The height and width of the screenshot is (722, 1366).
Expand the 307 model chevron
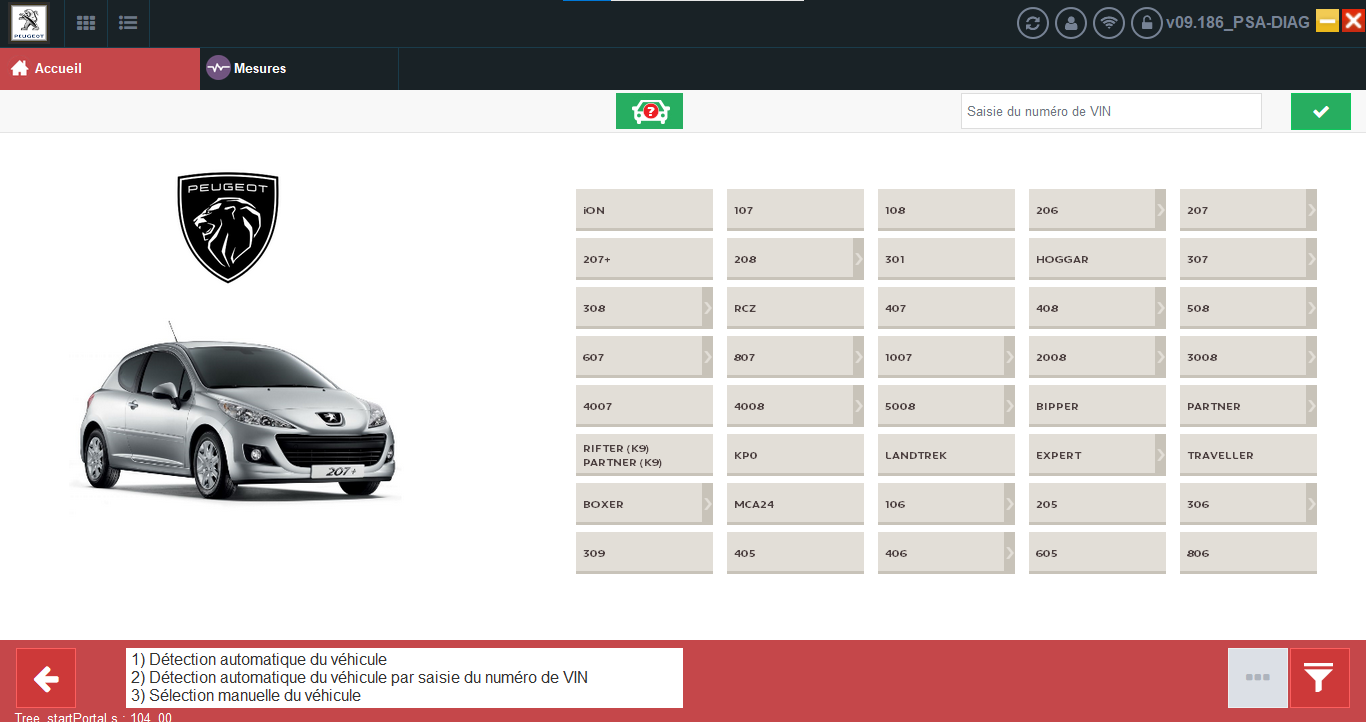point(1311,259)
